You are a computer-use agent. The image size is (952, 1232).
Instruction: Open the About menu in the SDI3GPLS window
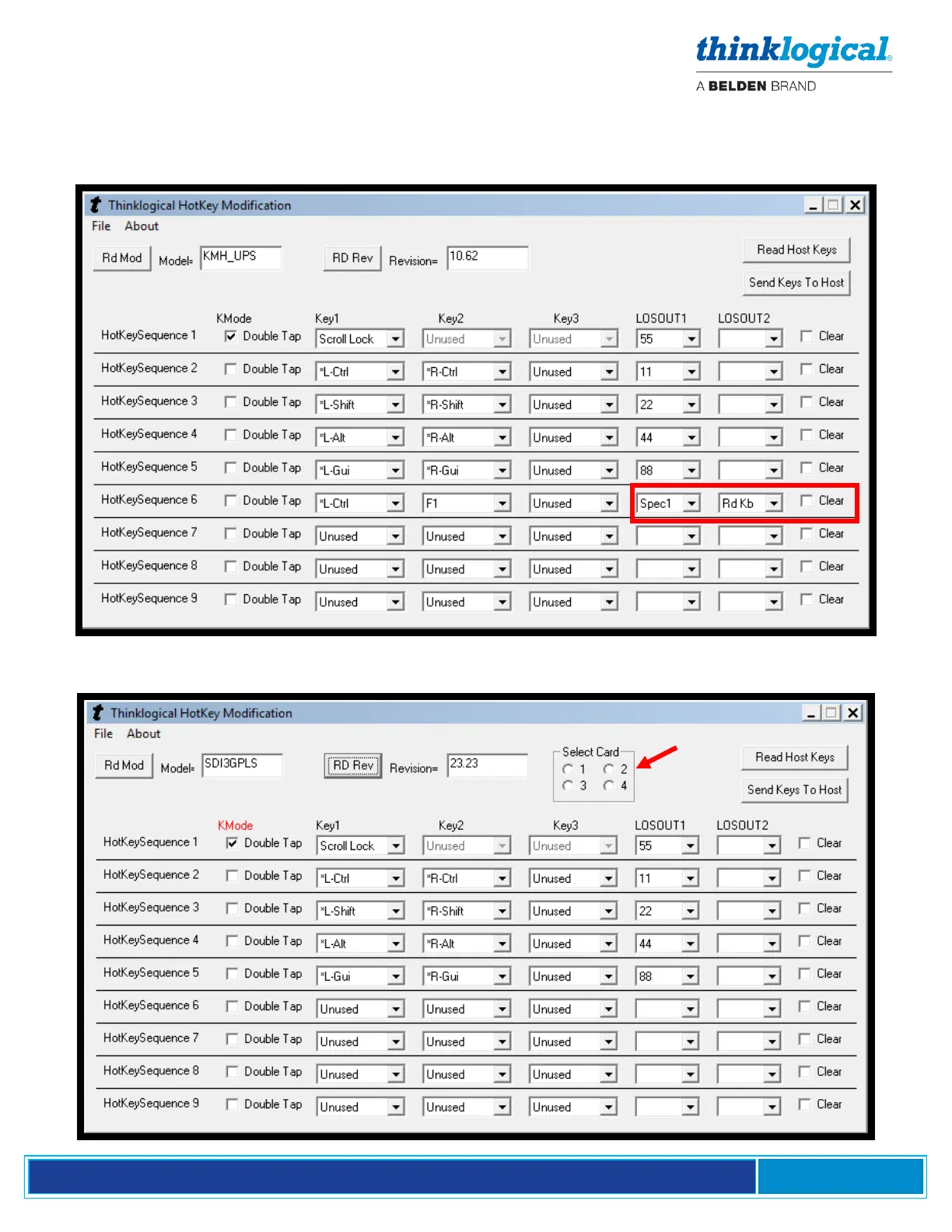tap(144, 733)
